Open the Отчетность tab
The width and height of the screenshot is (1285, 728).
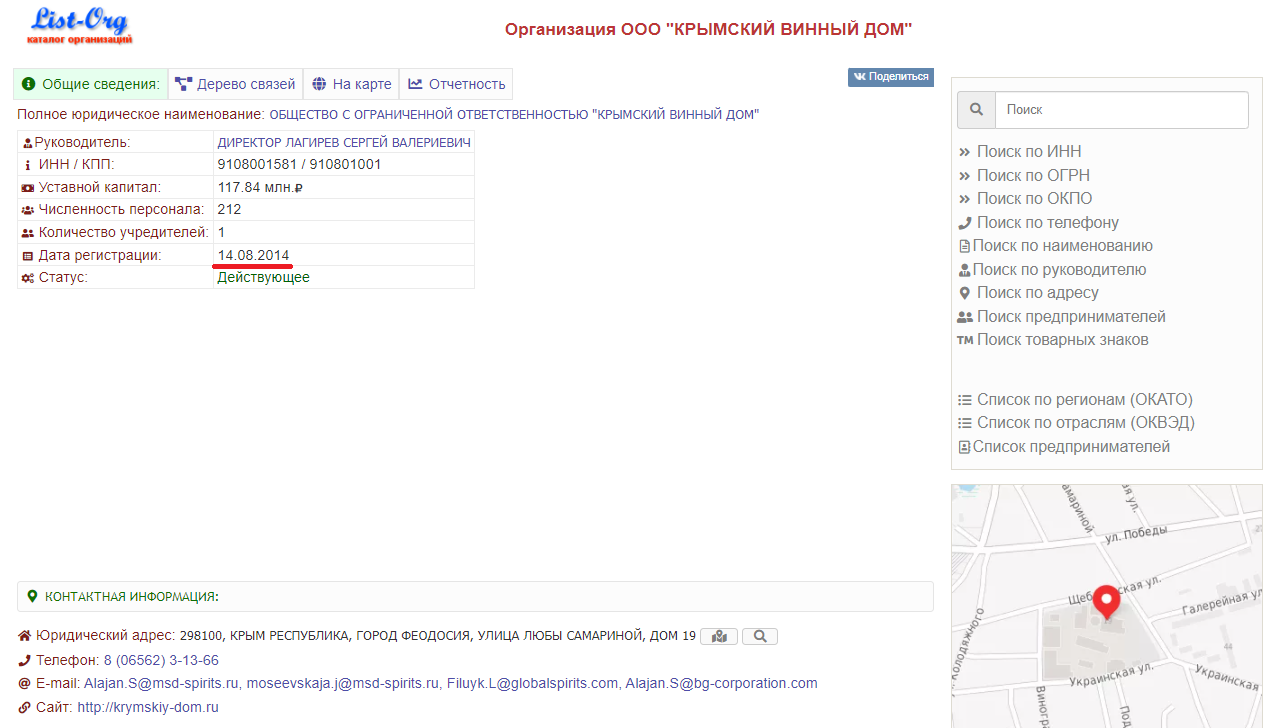[456, 84]
